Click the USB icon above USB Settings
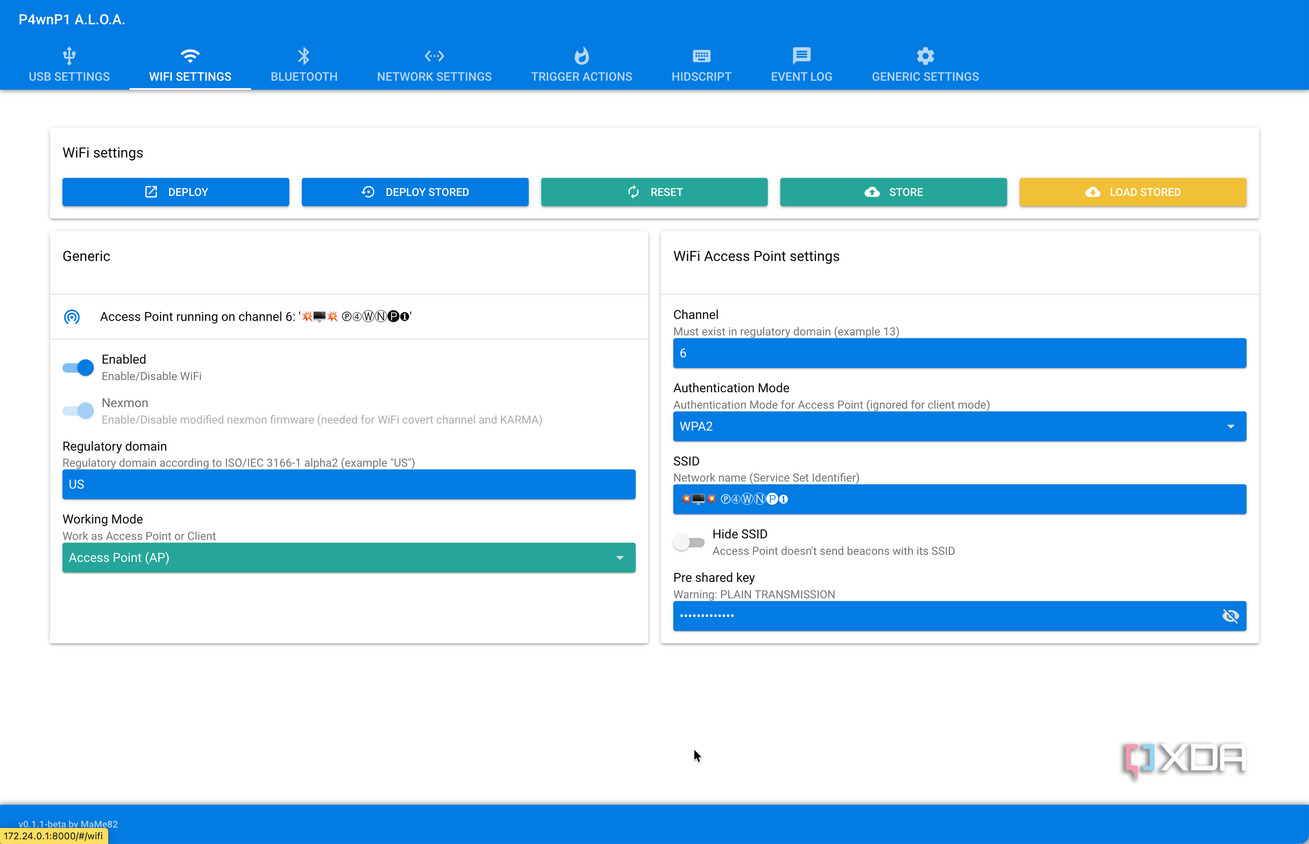 69,56
